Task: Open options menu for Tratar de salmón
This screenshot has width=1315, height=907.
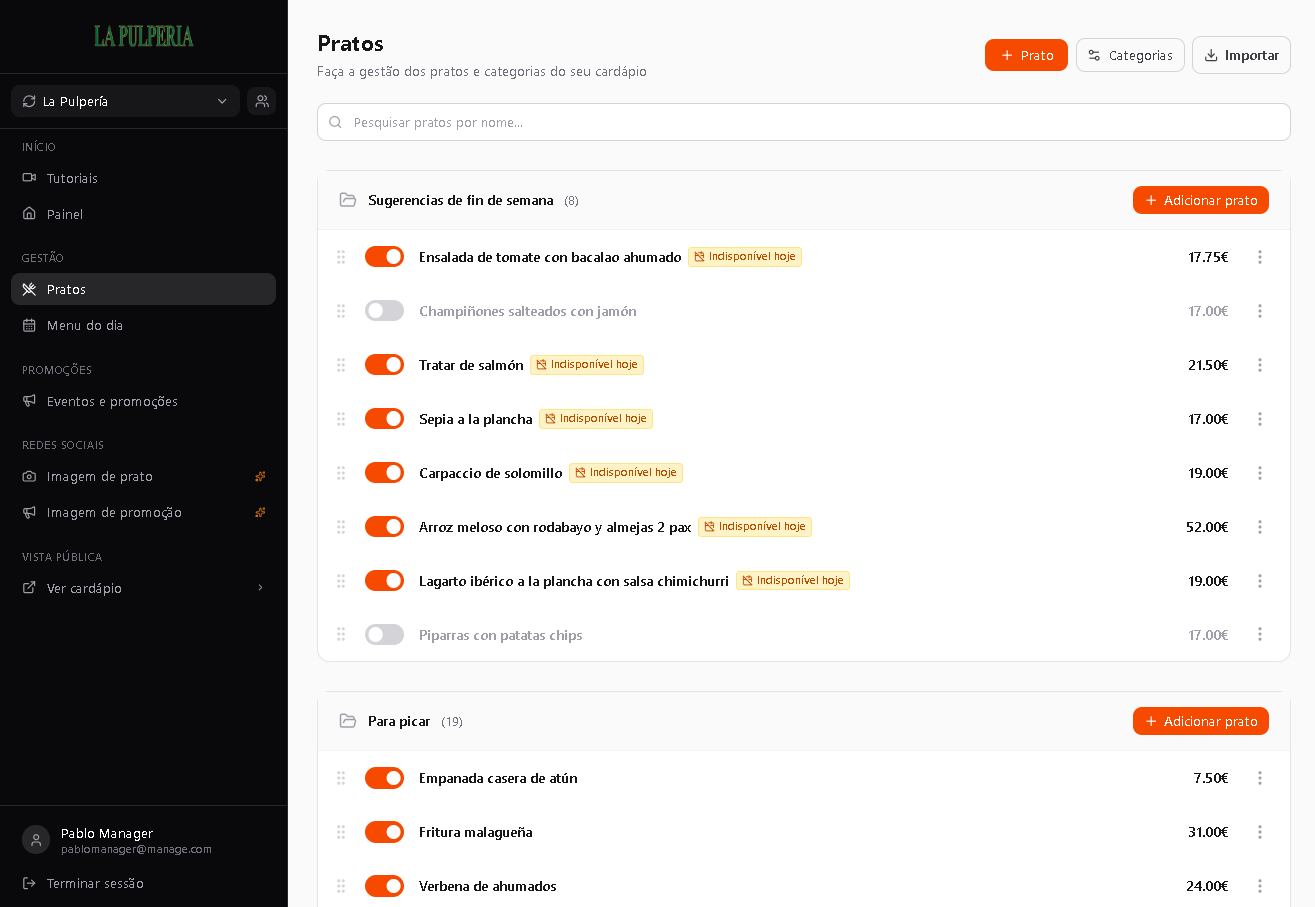Action: click(1260, 365)
